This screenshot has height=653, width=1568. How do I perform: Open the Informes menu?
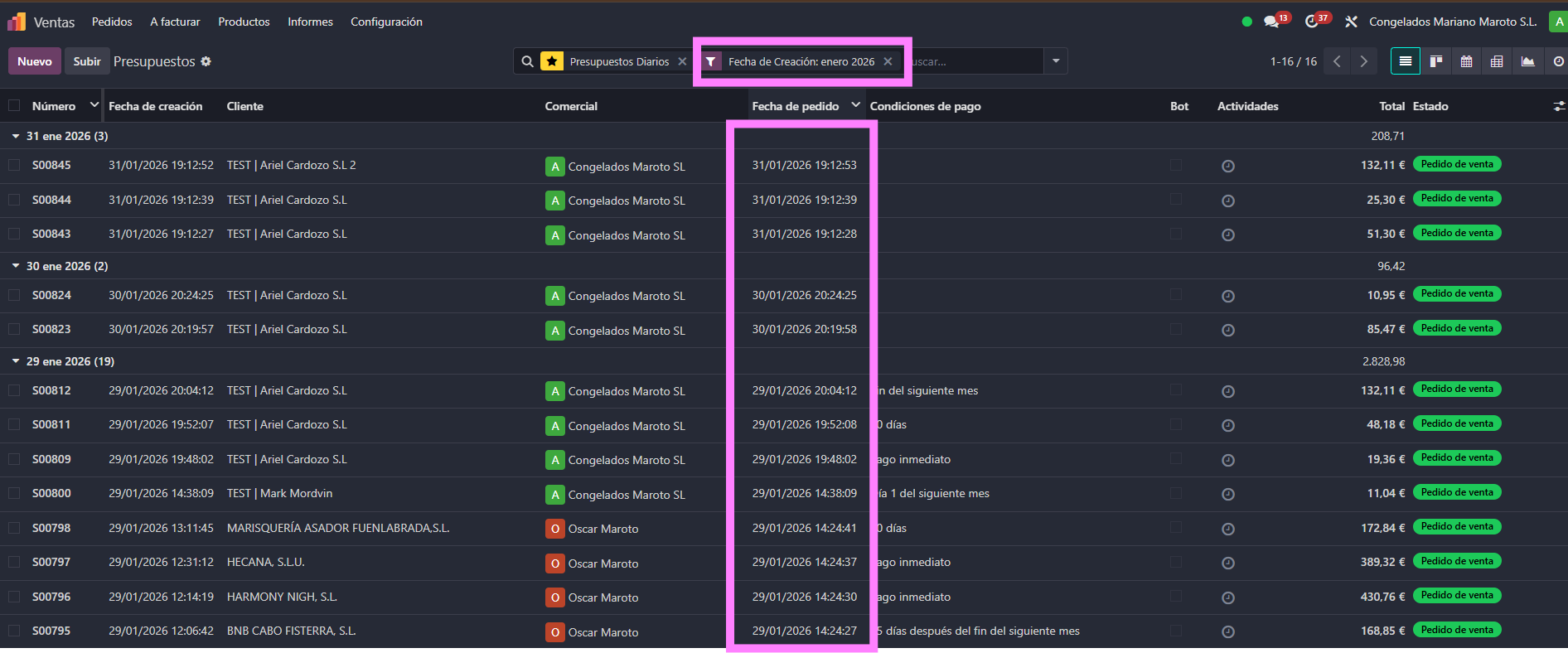[310, 22]
